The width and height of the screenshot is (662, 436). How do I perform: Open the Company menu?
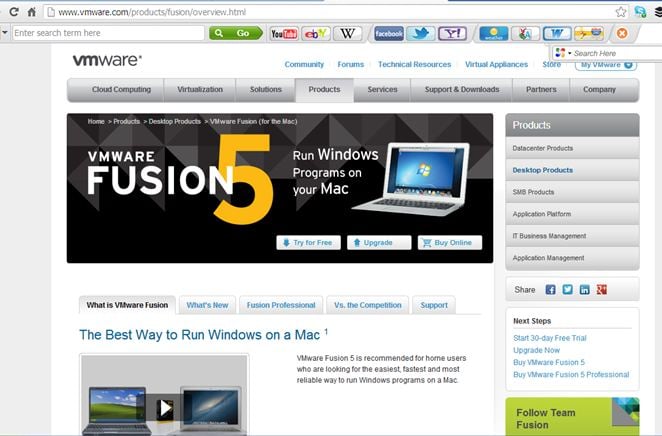(599, 89)
